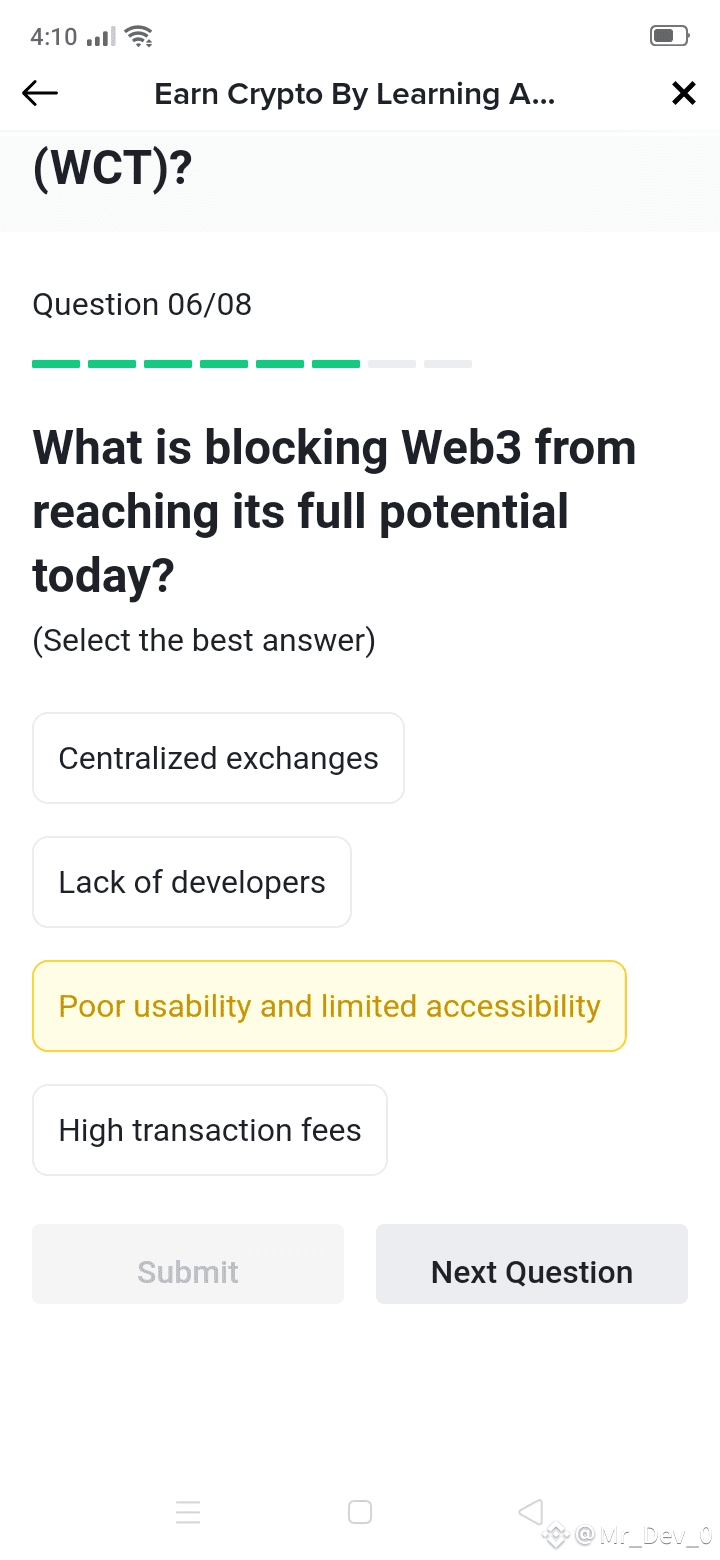Tap the last gray progress segment
The height and width of the screenshot is (1560, 720).
(x=448, y=364)
